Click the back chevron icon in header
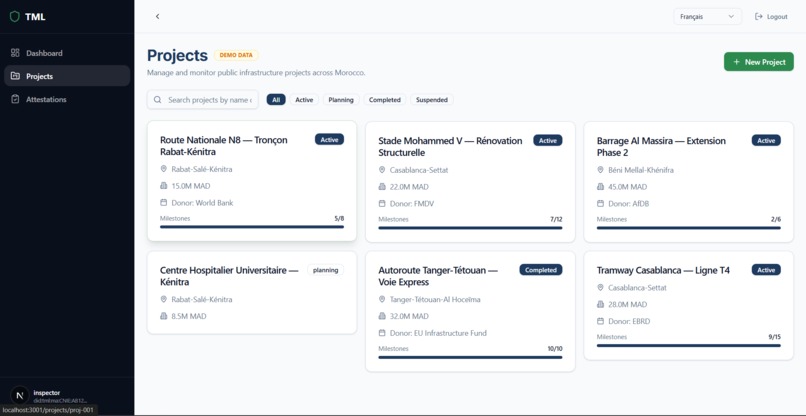Image resolution: width=806 pixels, height=416 pixels. [x=157, y=16]
